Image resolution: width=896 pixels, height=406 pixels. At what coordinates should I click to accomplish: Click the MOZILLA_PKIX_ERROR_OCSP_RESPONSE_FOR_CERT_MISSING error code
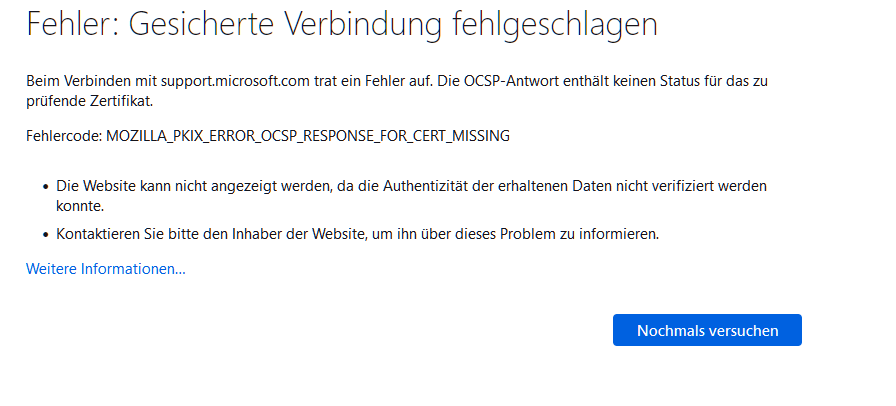click(307, 136)
